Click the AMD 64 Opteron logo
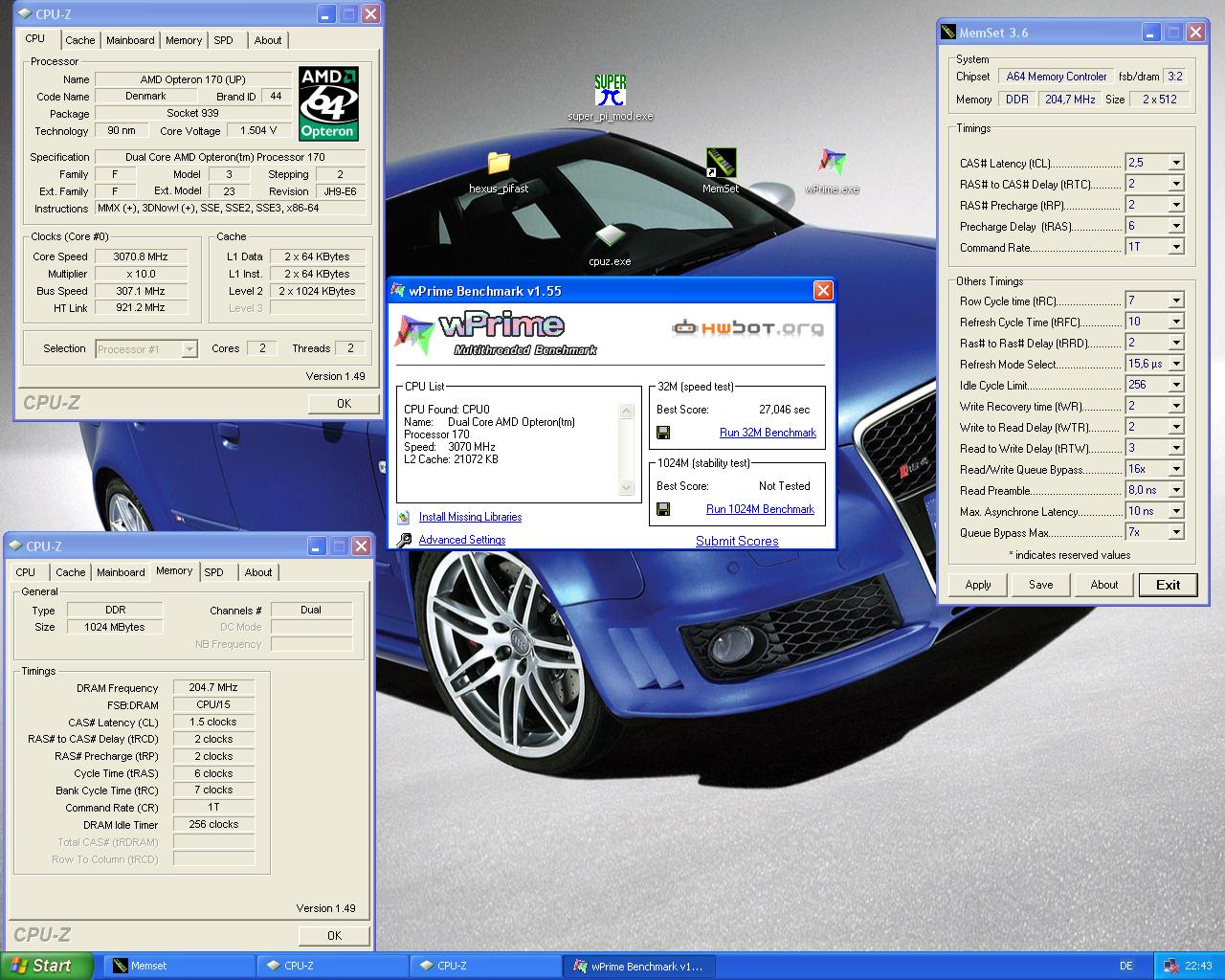The width and height of the screenshot is (1225, 980). (328, 103)
